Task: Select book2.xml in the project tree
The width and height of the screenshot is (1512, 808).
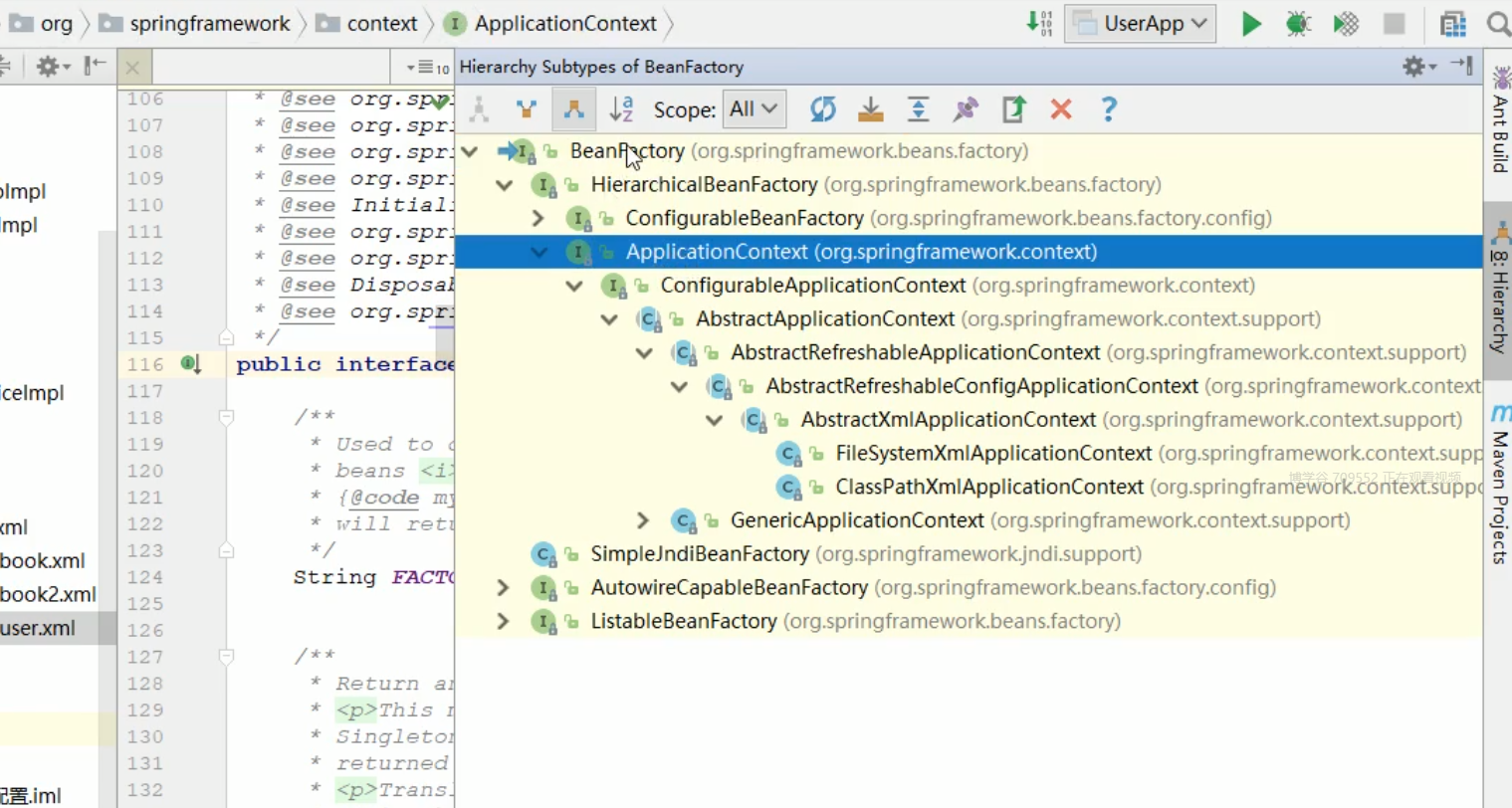Action: click(48, 594)
